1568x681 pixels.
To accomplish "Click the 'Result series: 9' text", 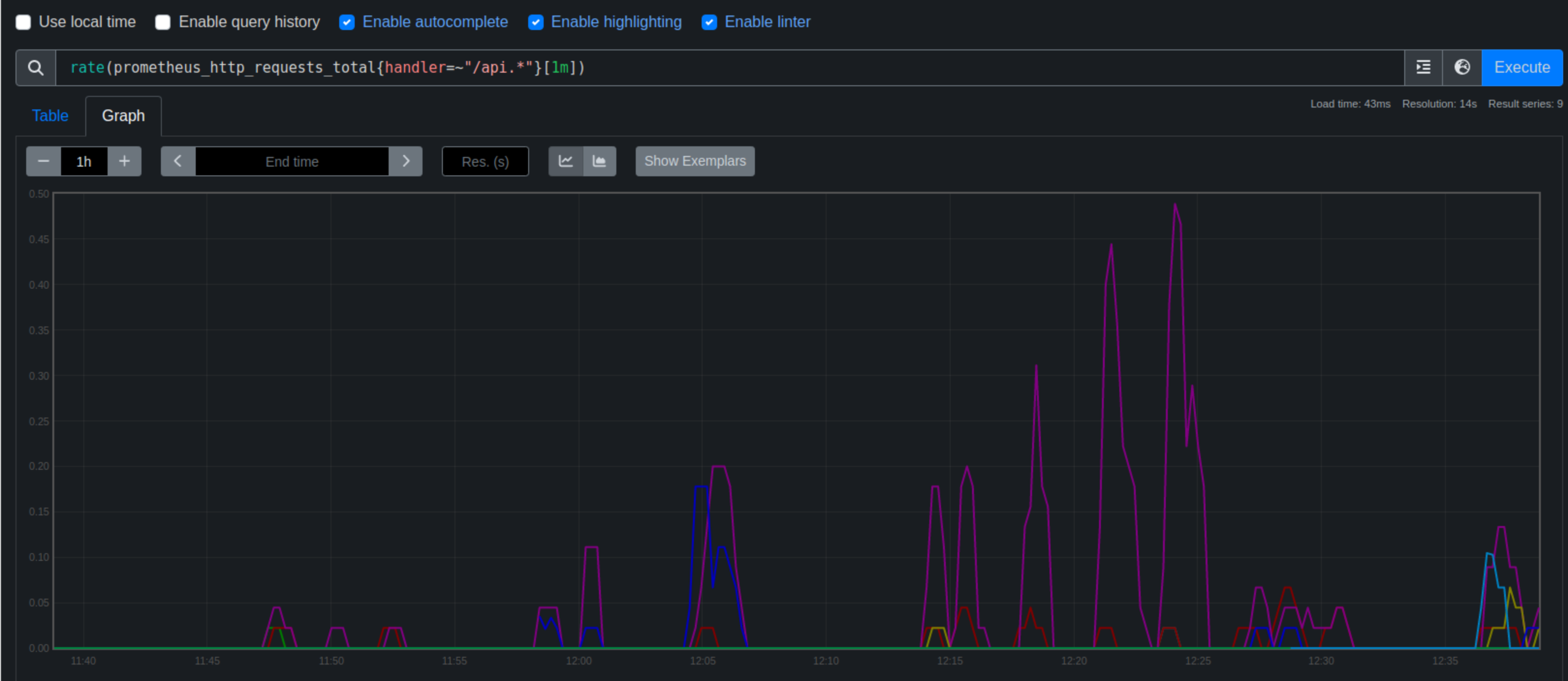I will point(1525,104).
